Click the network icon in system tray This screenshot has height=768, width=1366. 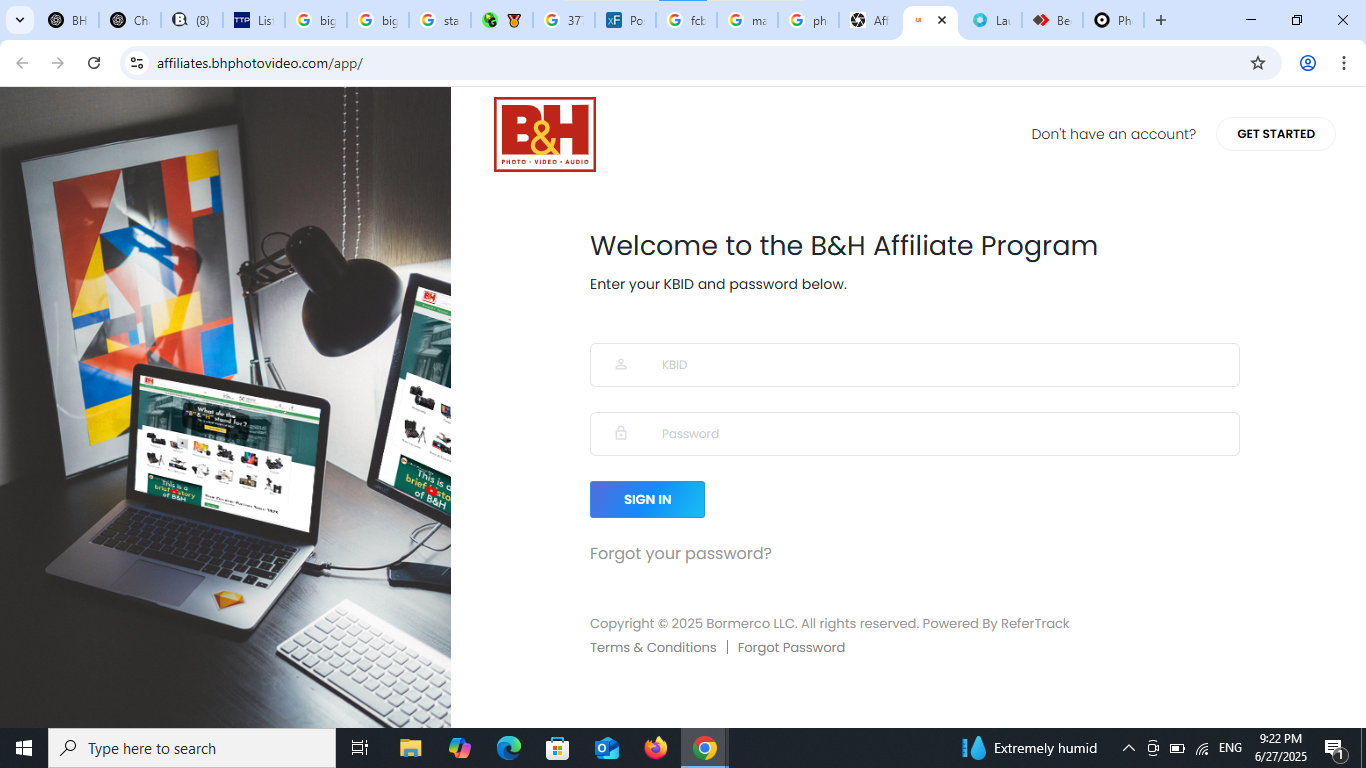point(1202,748)
